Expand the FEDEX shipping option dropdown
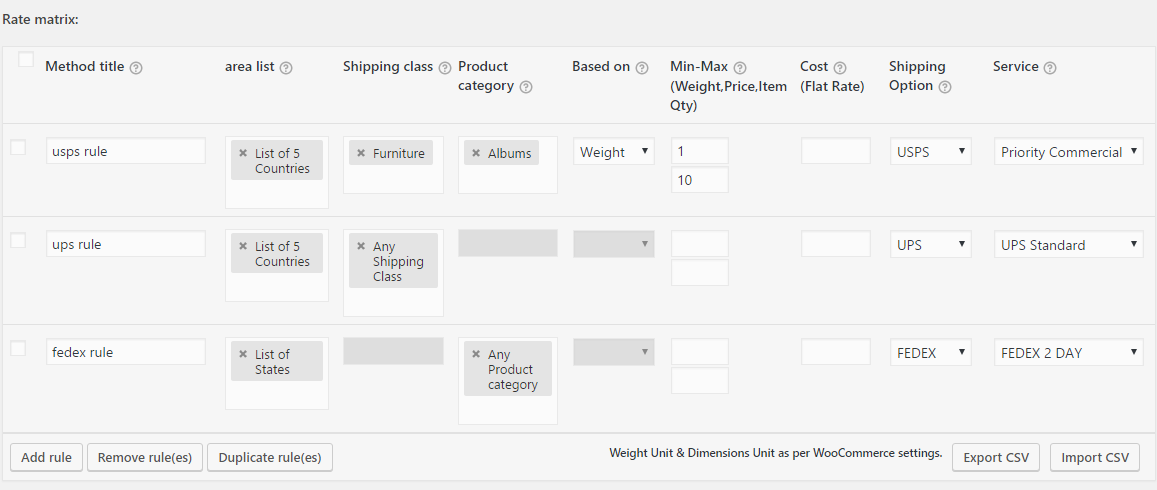This screenshot has width=1157, height=490. click(x=930, y=352)
